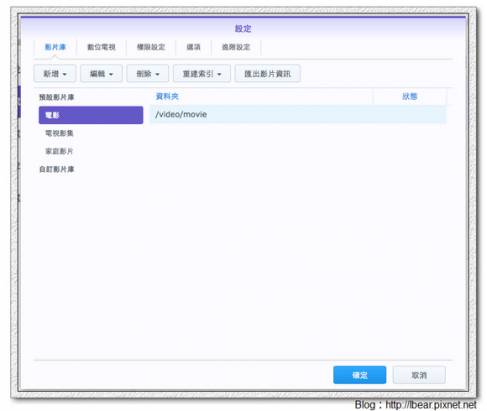Select the 選項 tab
Viewport: 487px width, 411px height.
pos(193,47)
